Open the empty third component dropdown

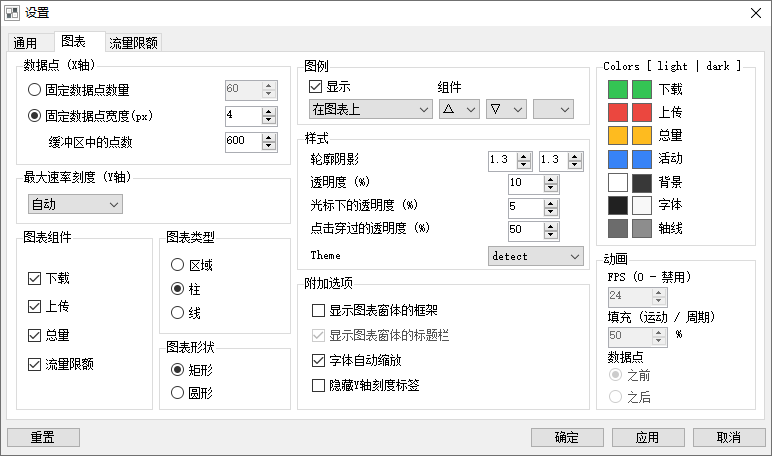[x=553, y=109]
